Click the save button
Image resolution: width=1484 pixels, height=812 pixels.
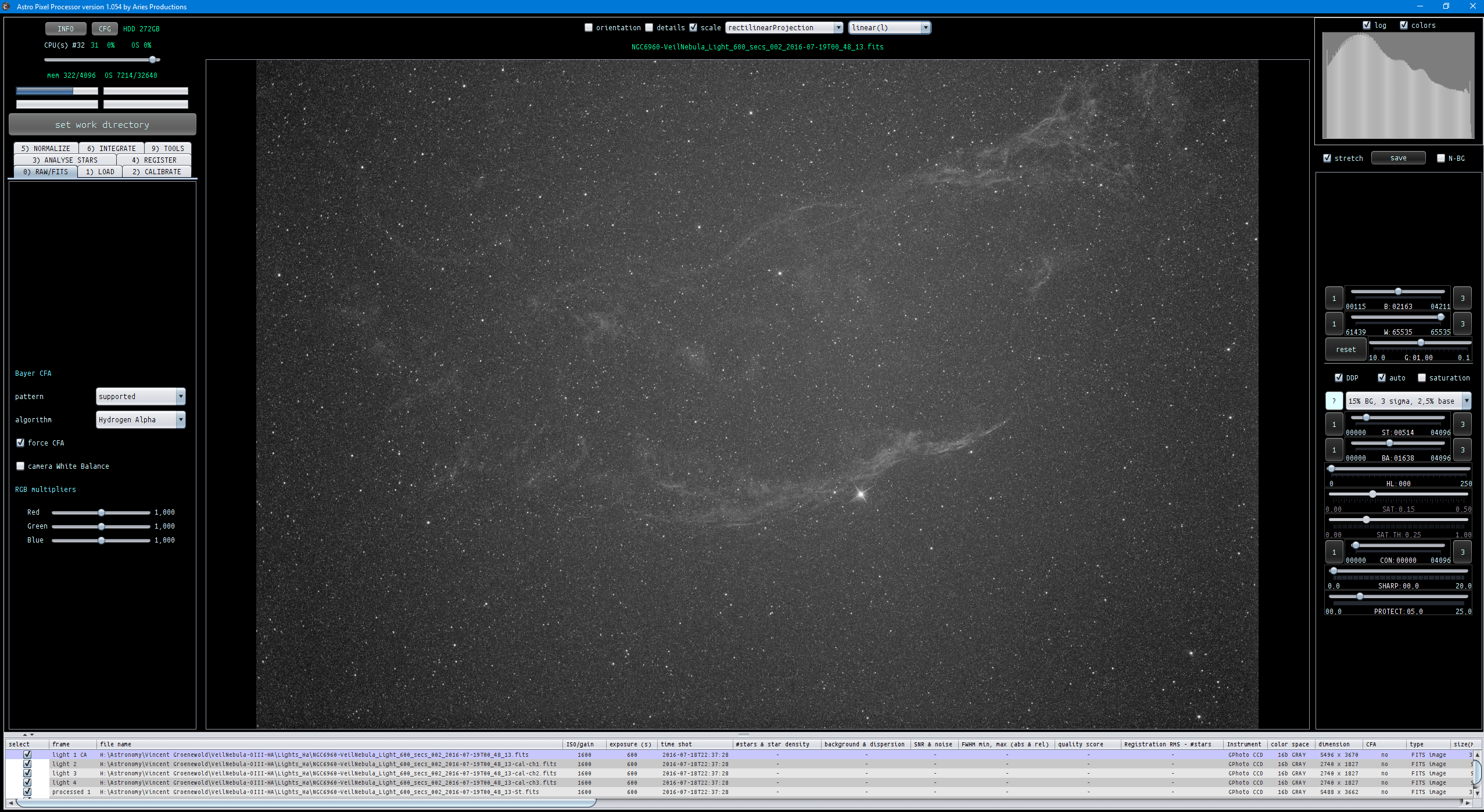(x=1398, y=158)
